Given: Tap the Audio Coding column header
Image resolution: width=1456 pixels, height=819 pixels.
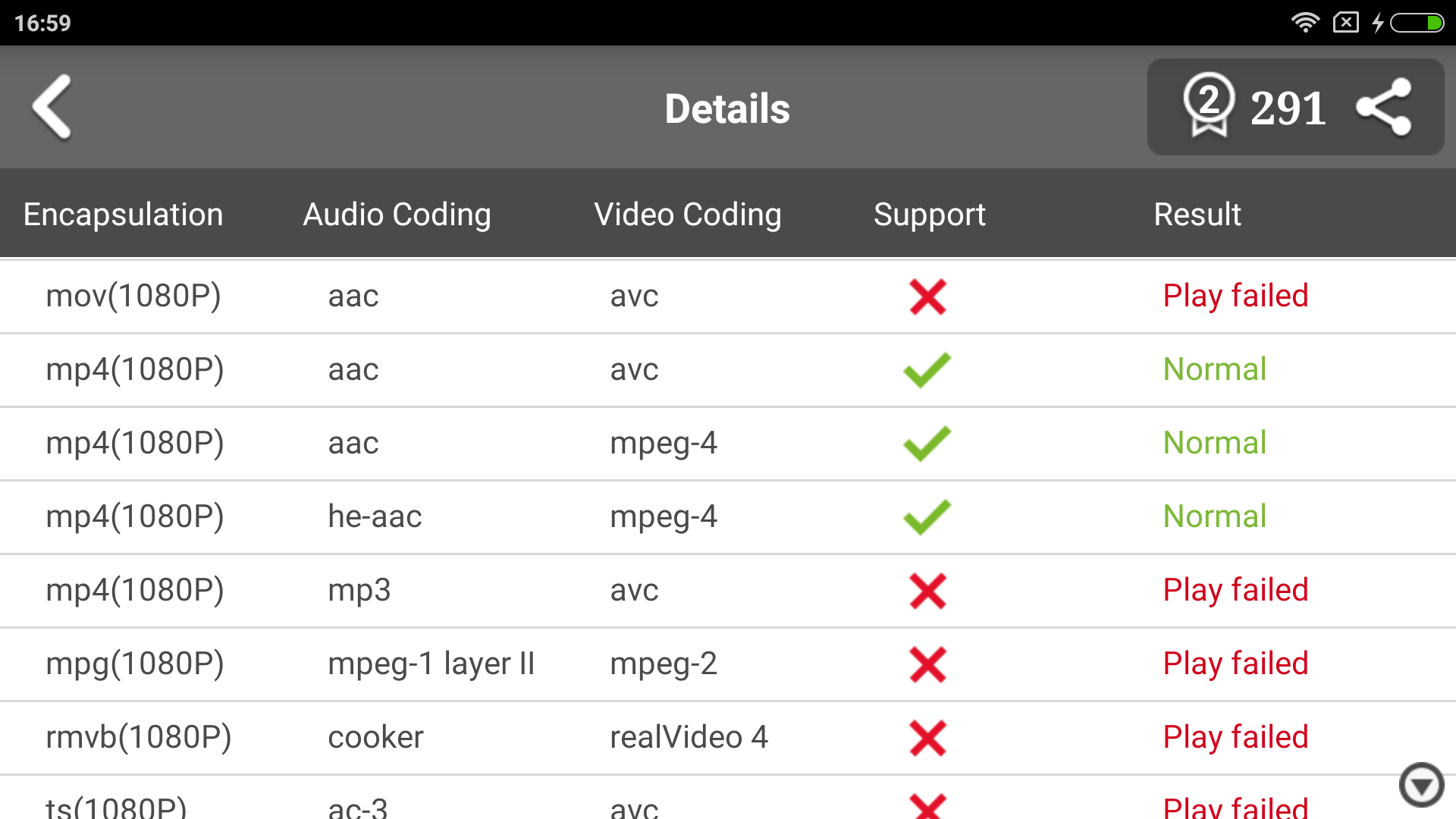Looking at the screenshot, I should 397,215.
